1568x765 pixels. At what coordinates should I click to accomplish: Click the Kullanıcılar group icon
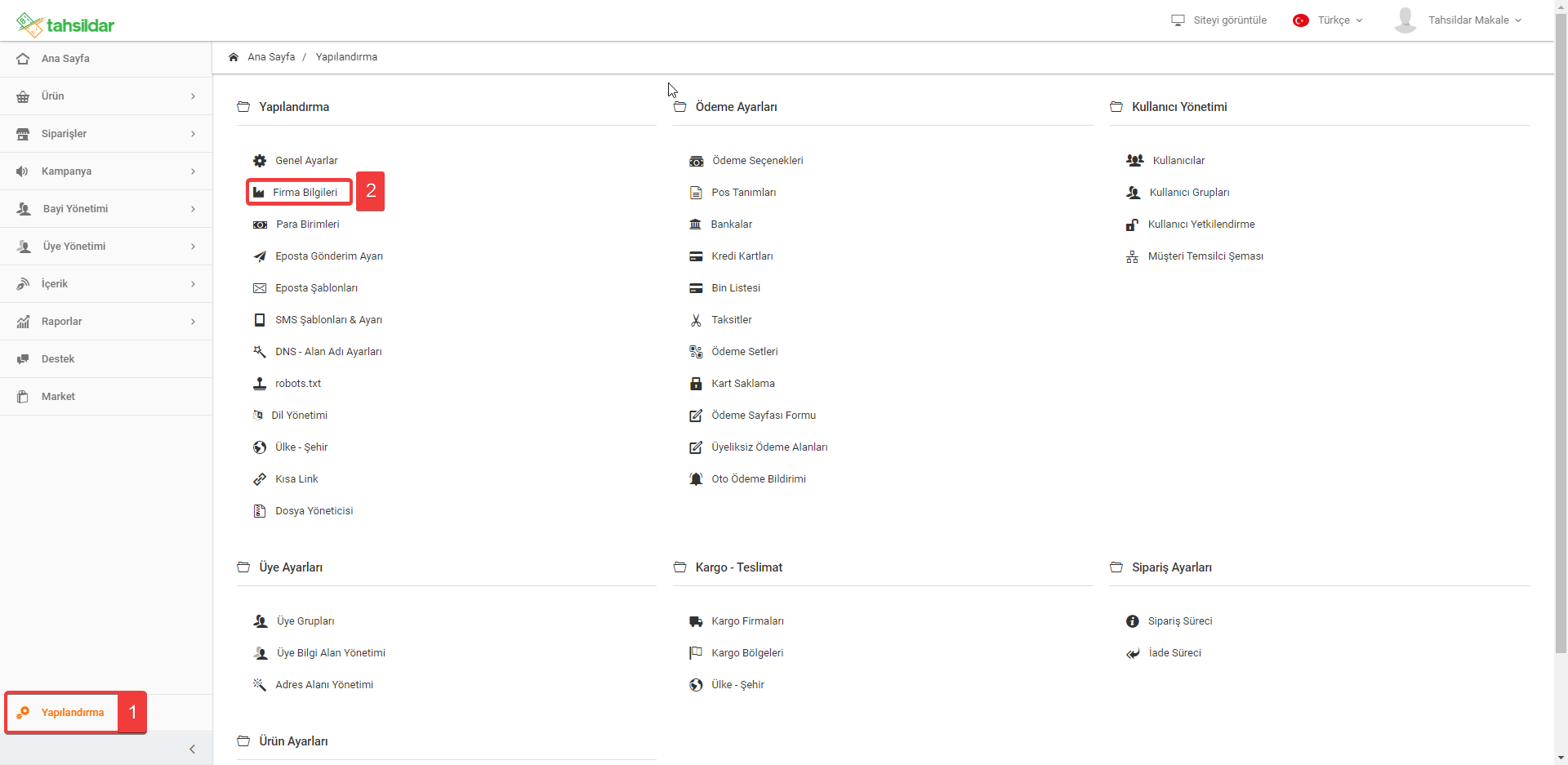pos(1135,161)
